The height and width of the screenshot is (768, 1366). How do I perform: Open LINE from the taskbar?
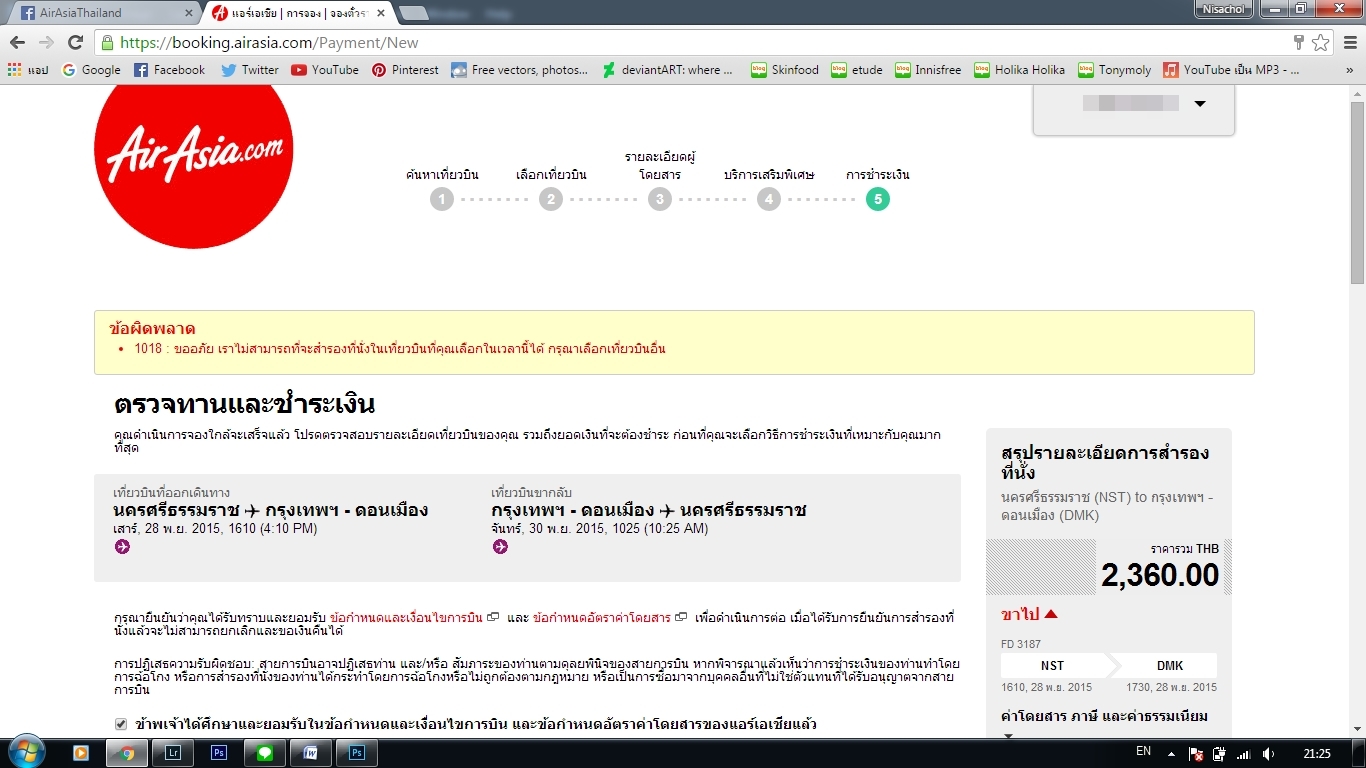tap(265, 753)
